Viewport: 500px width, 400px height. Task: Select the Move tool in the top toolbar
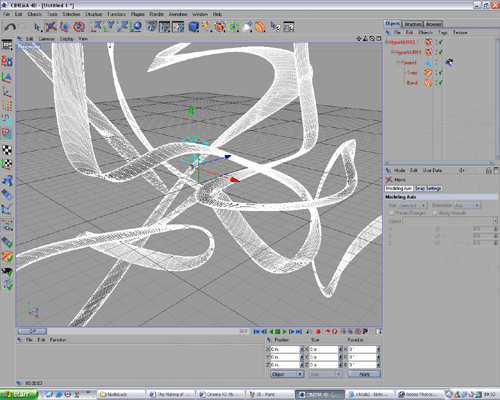click(x=51, y=27)
